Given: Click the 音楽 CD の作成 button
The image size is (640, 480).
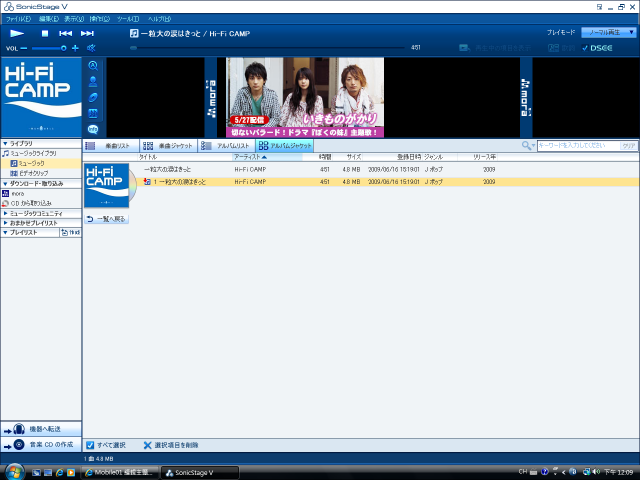Looking at the screenshot, I should pos(41,444).
